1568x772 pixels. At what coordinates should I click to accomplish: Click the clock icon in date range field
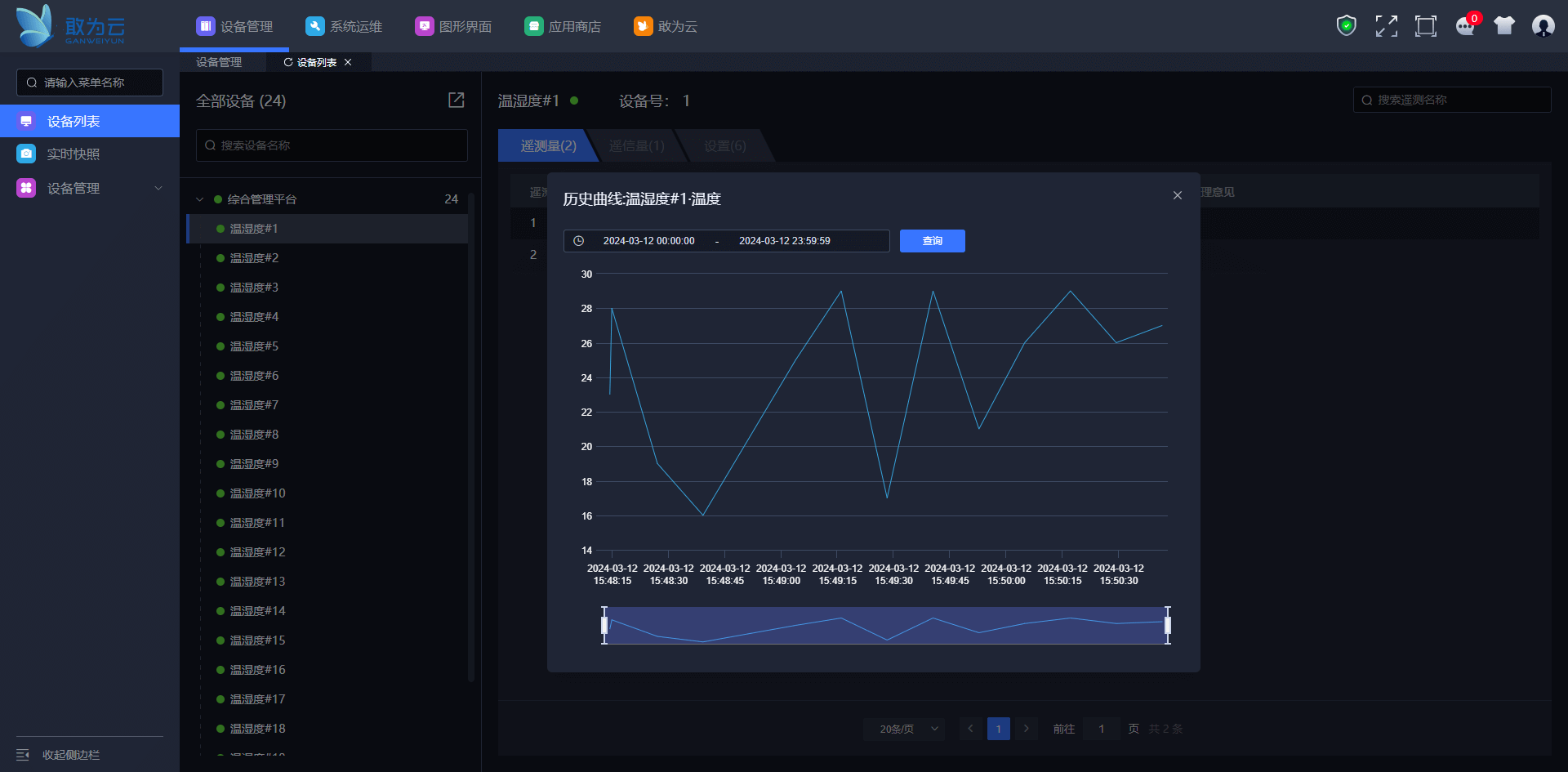click(x=579, y=241)
